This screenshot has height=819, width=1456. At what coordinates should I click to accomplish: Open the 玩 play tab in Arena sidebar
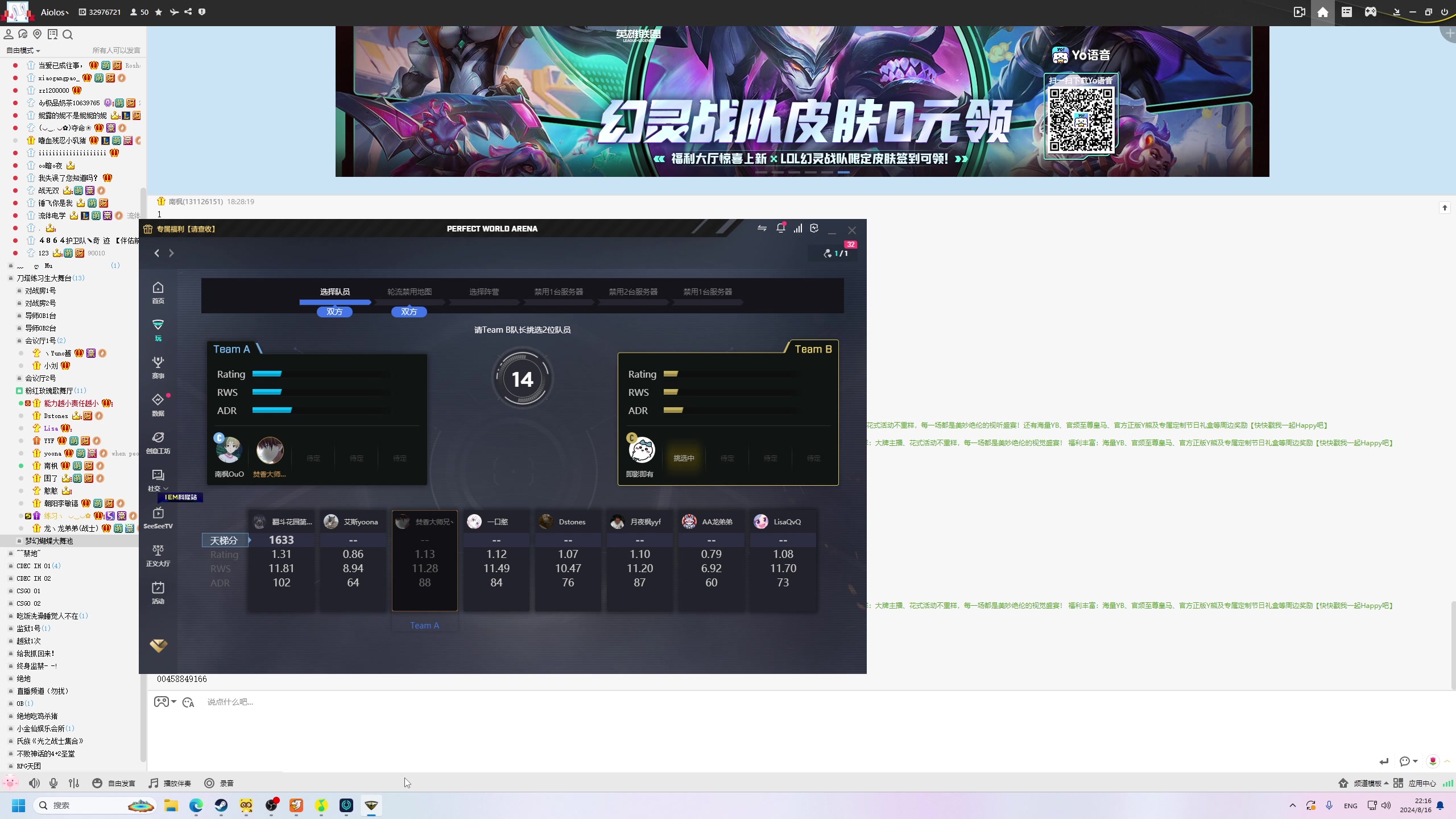158,330
